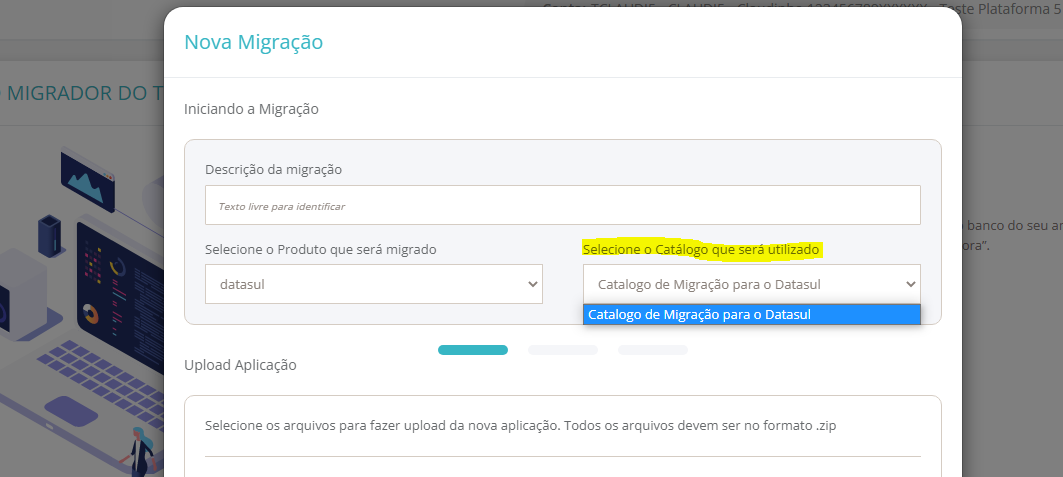The height and width of the screenshot is (477, 1063).
Task: Click the Selecione o Produto que será migrado label
Action: [321, 249]
